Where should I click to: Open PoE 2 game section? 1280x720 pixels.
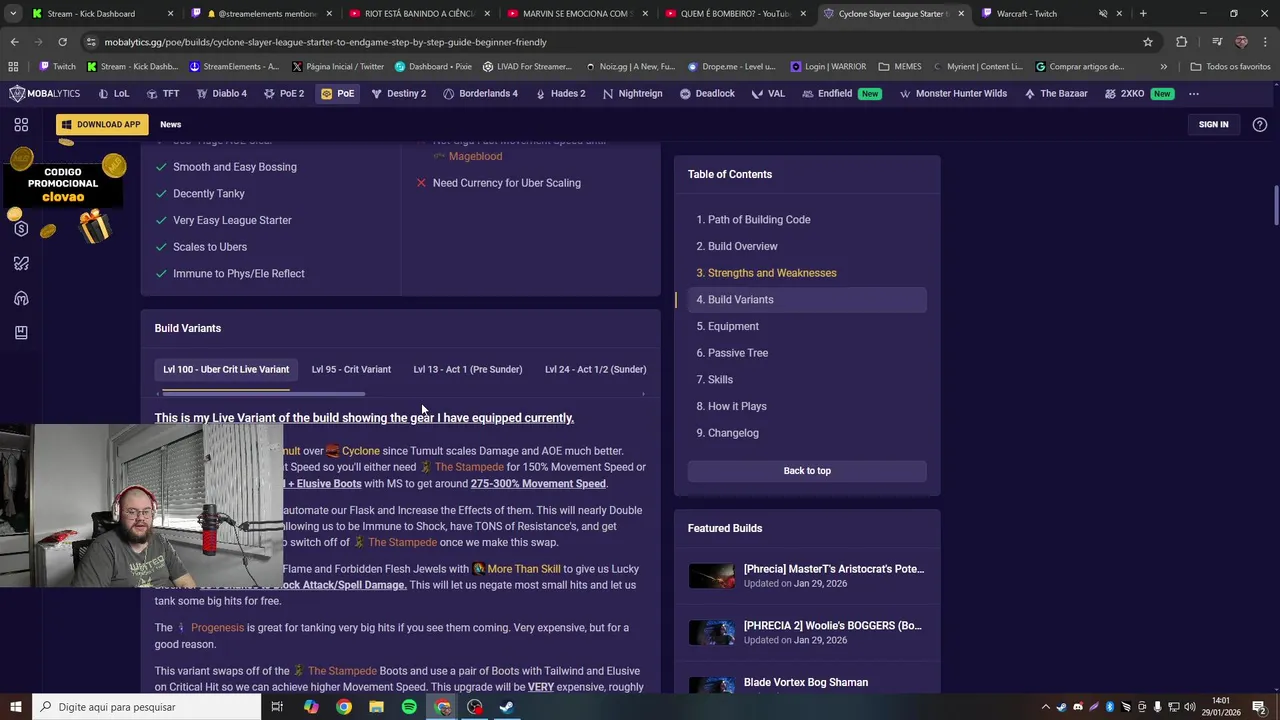tap(283, 93)
